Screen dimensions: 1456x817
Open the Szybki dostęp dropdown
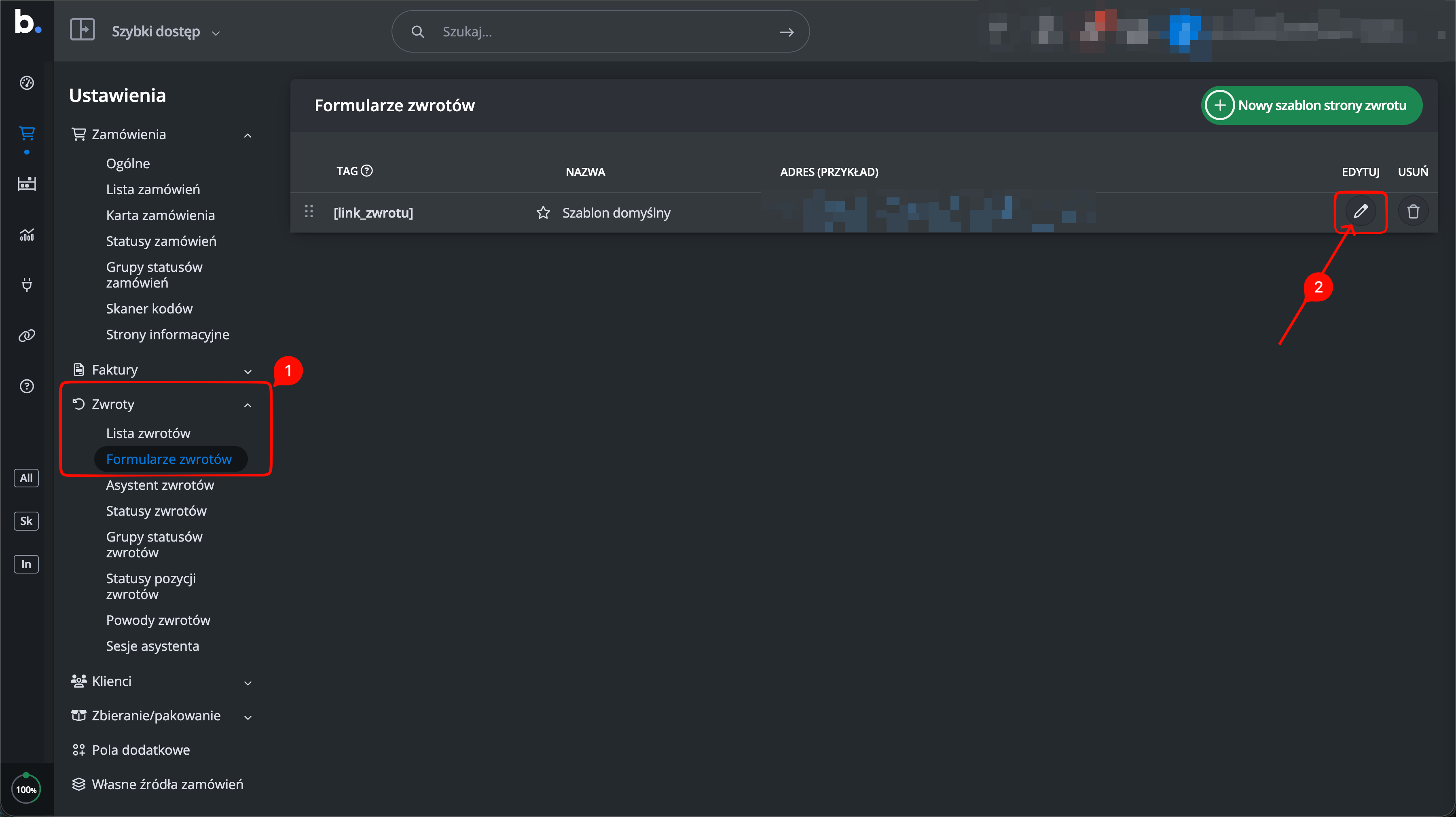pyautogui.click(x=165, y=32)
